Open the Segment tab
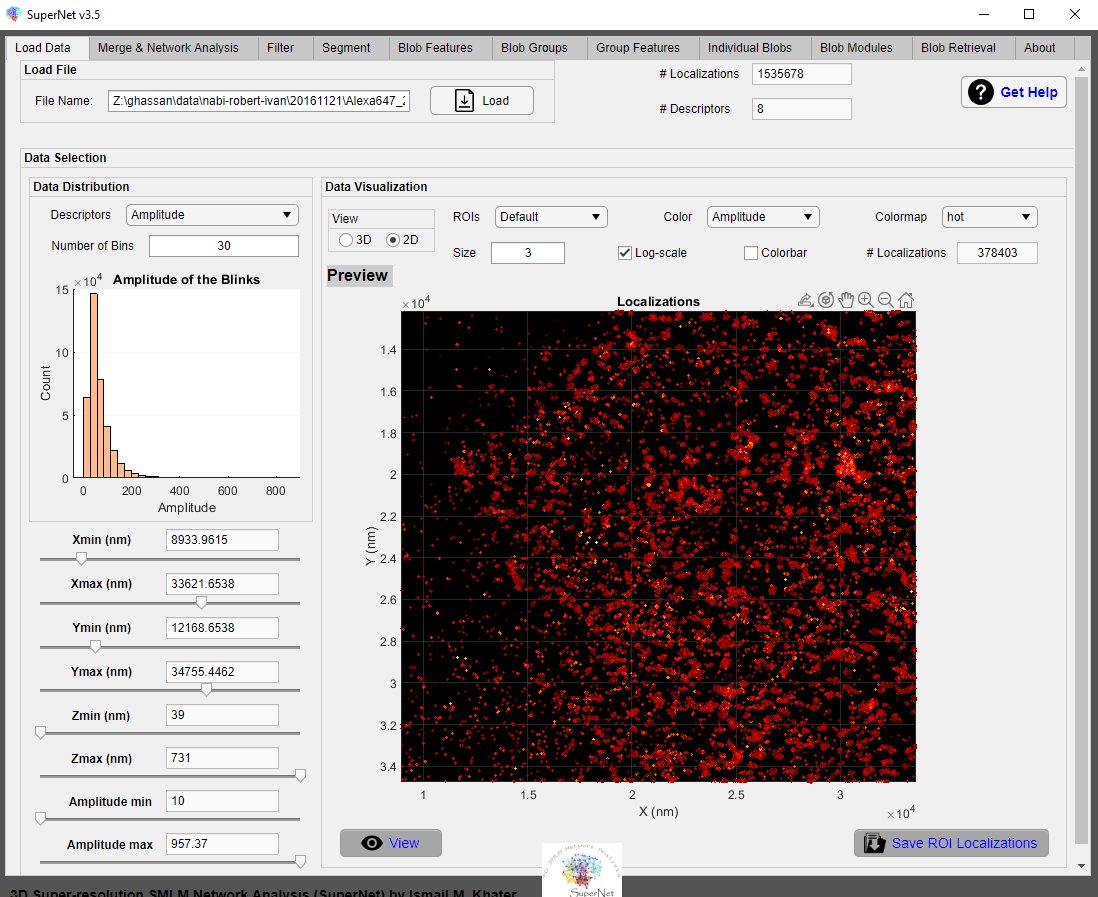 [346, 48]
